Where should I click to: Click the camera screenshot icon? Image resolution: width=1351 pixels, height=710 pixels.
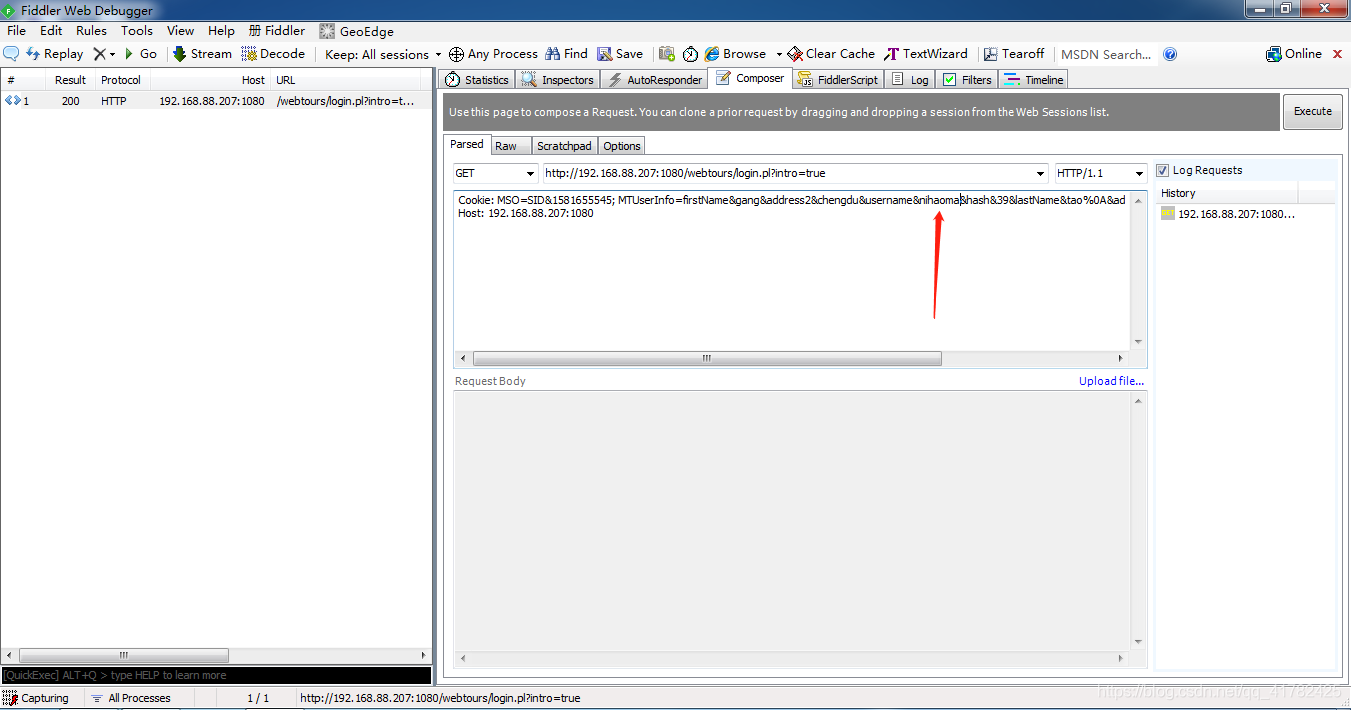point(666,54)
